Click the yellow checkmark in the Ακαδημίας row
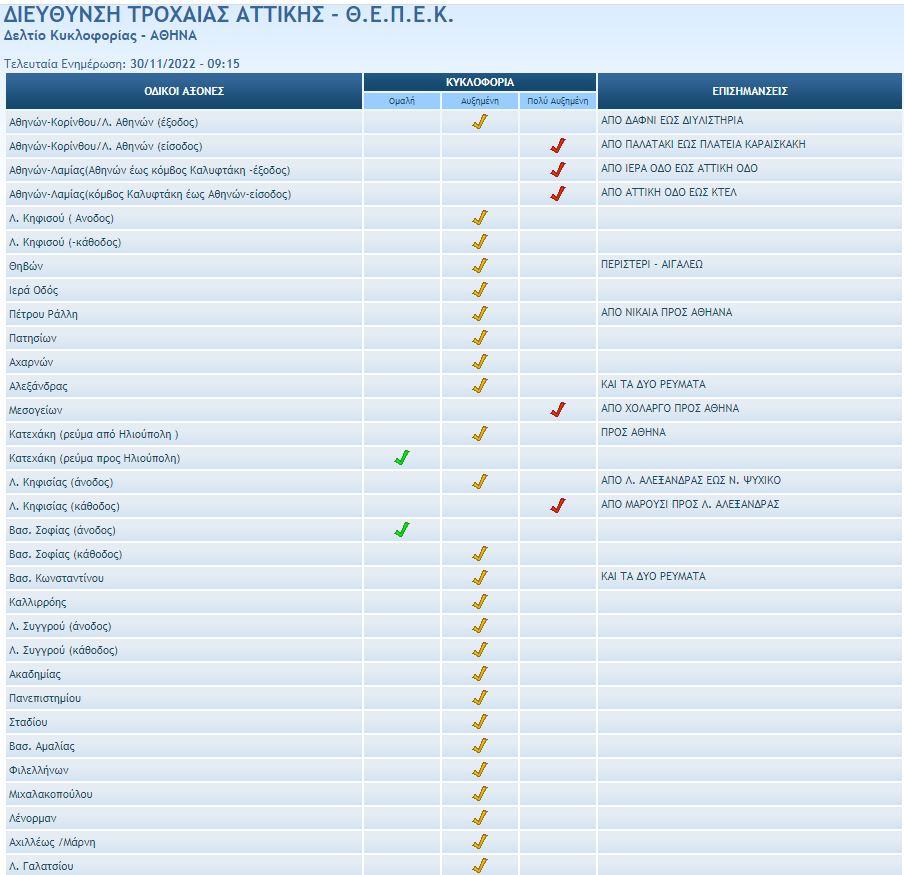Screen dimensions: 904x875 coord(480,674)
